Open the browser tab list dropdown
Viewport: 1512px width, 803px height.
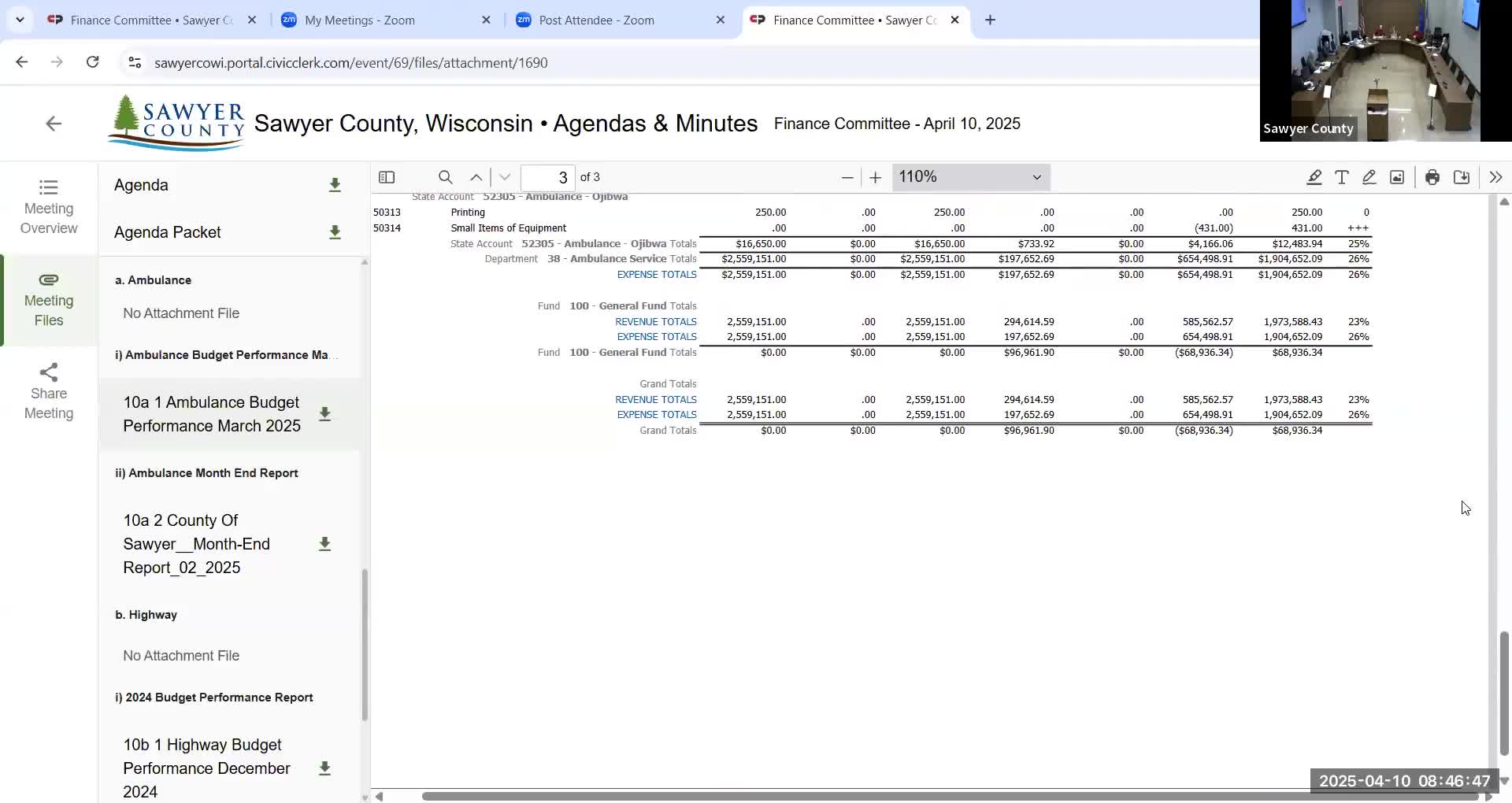click(20, 20)
